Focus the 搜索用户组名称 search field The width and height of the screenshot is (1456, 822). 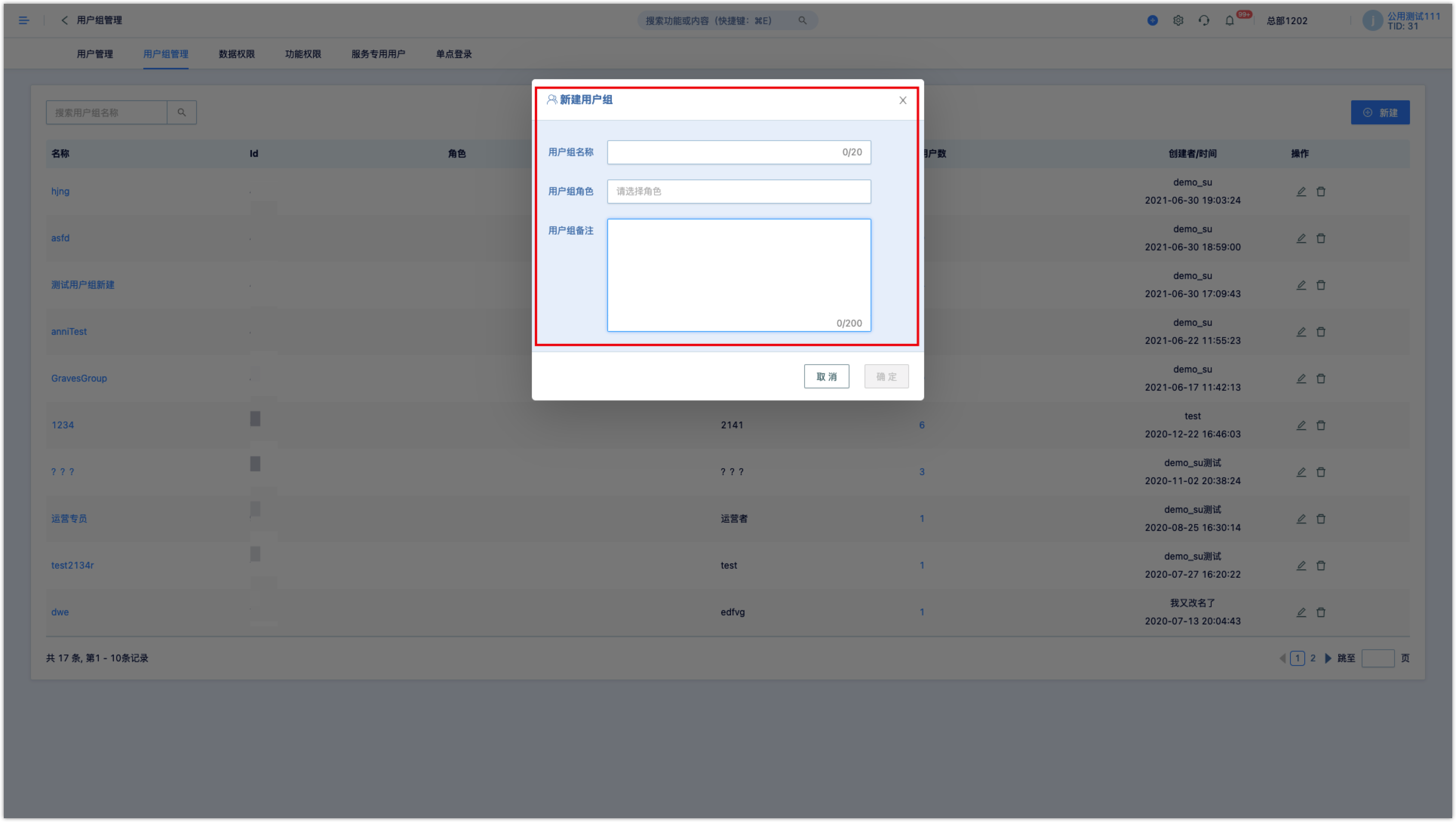[107, 112]
